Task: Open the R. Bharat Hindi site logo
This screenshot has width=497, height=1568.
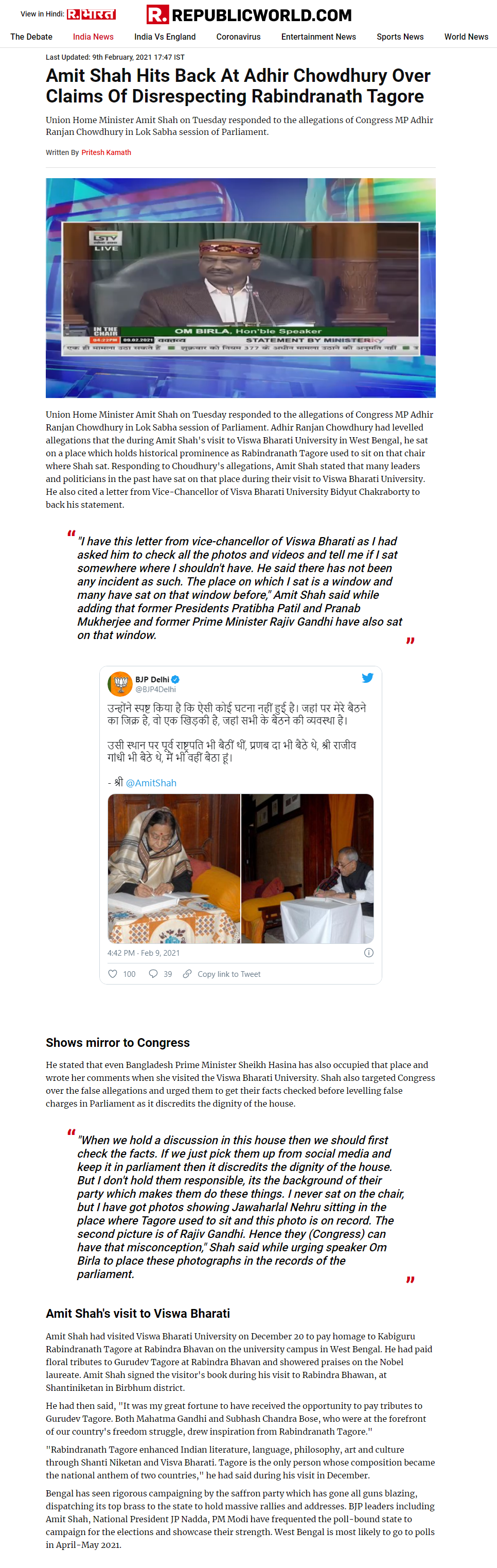Action: point(91,14)
